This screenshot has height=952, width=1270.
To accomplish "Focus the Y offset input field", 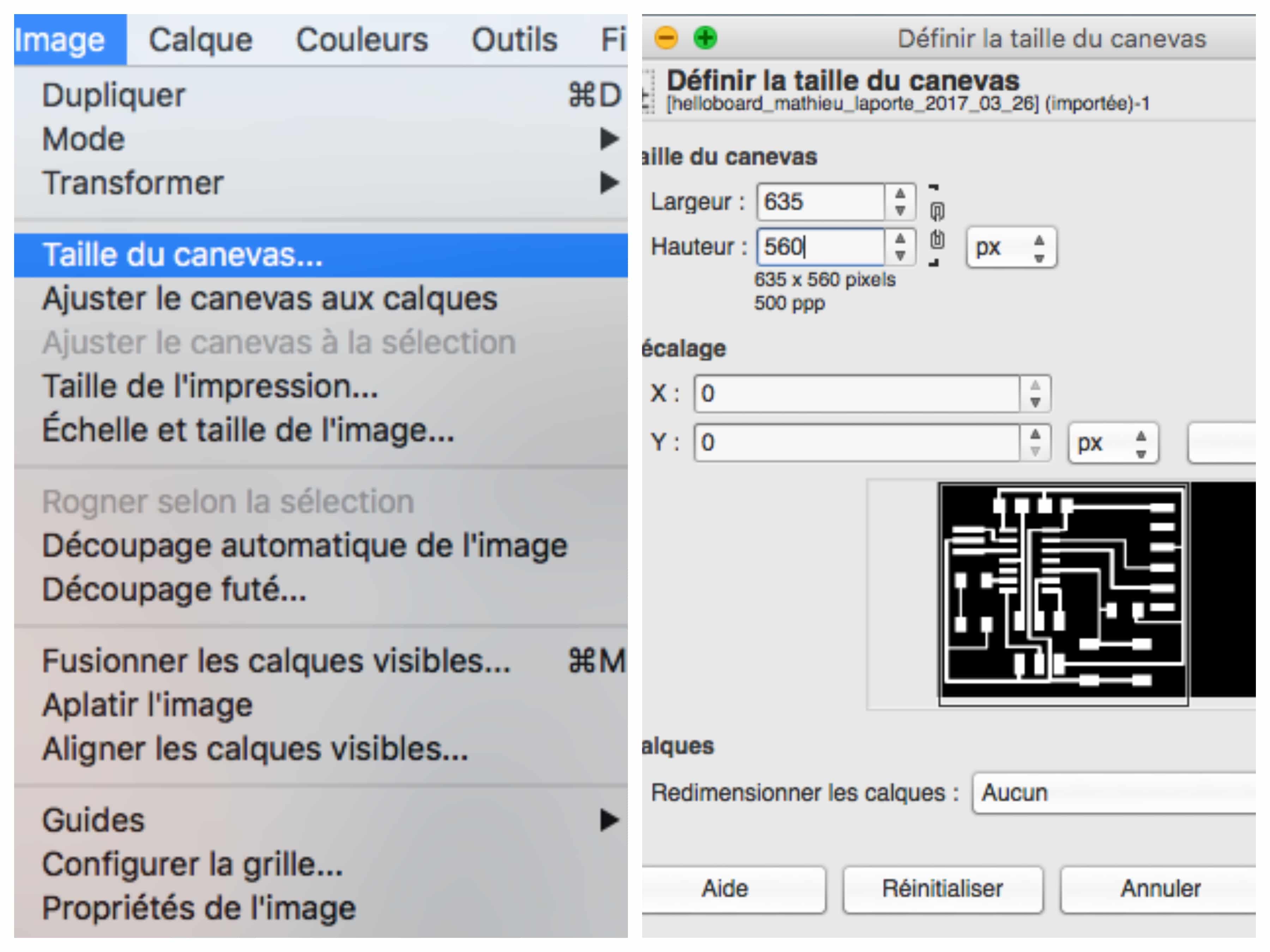I will tap(857, 443).
